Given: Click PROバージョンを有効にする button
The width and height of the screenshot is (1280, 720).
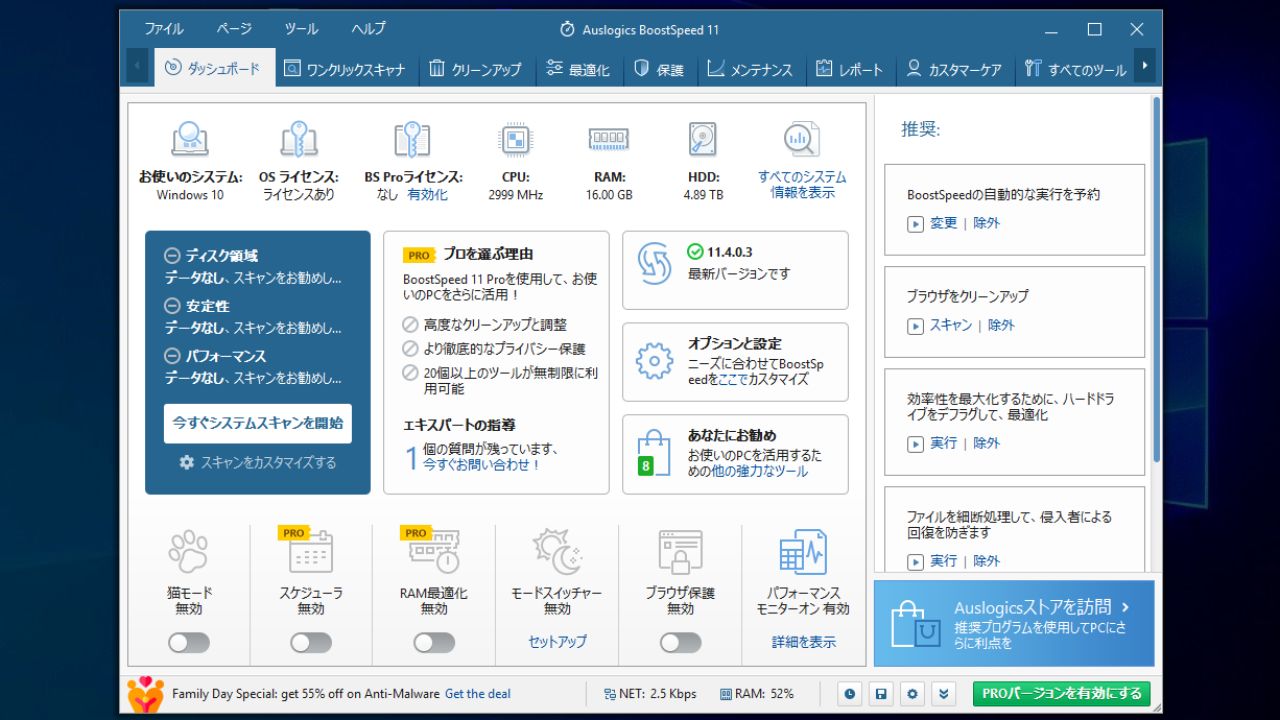Looking at the screenshot, I should (x=1062, y=693).
